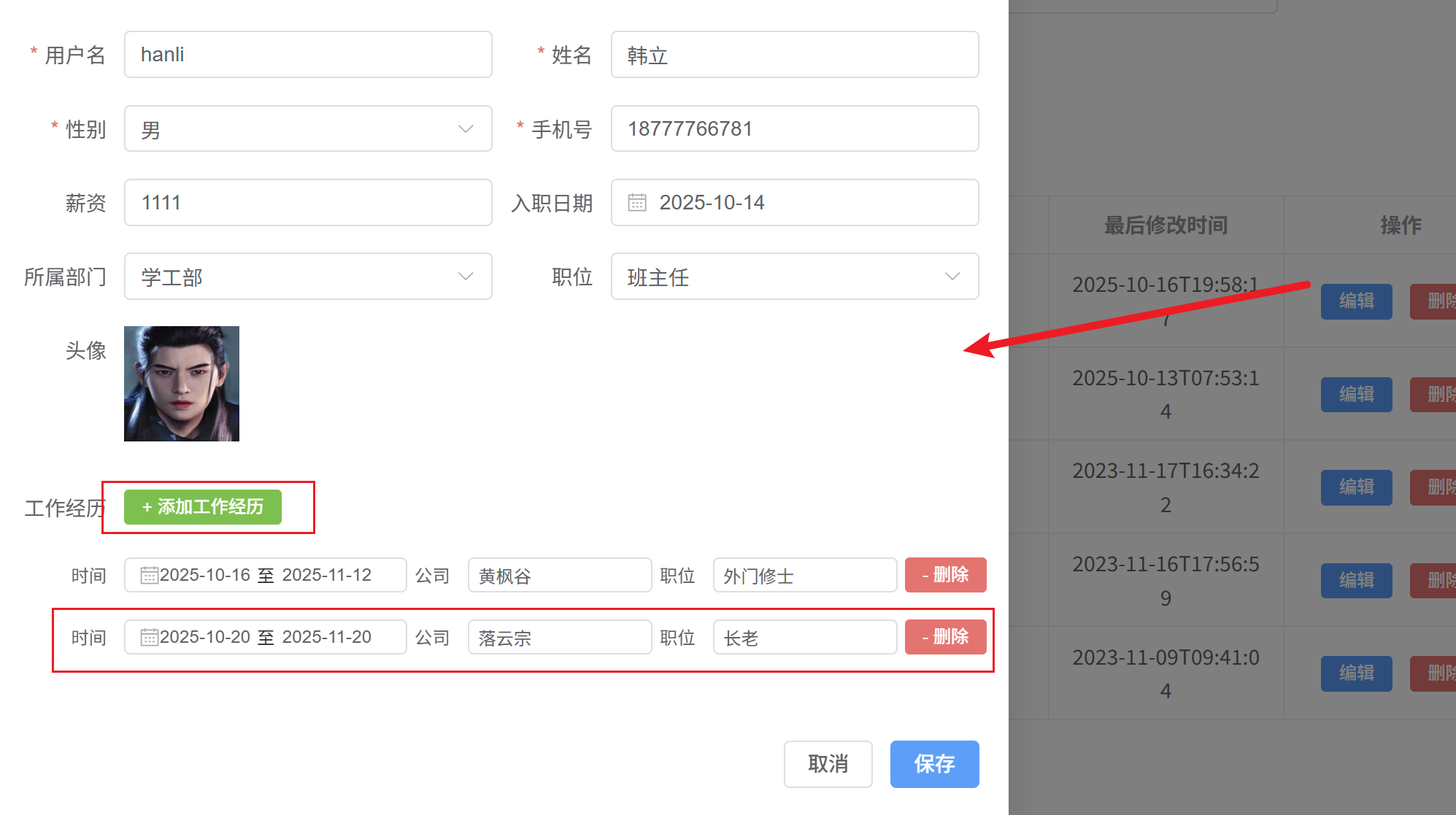
Task: Click the green 添加工作经历 button
Action: pos(202,506)
